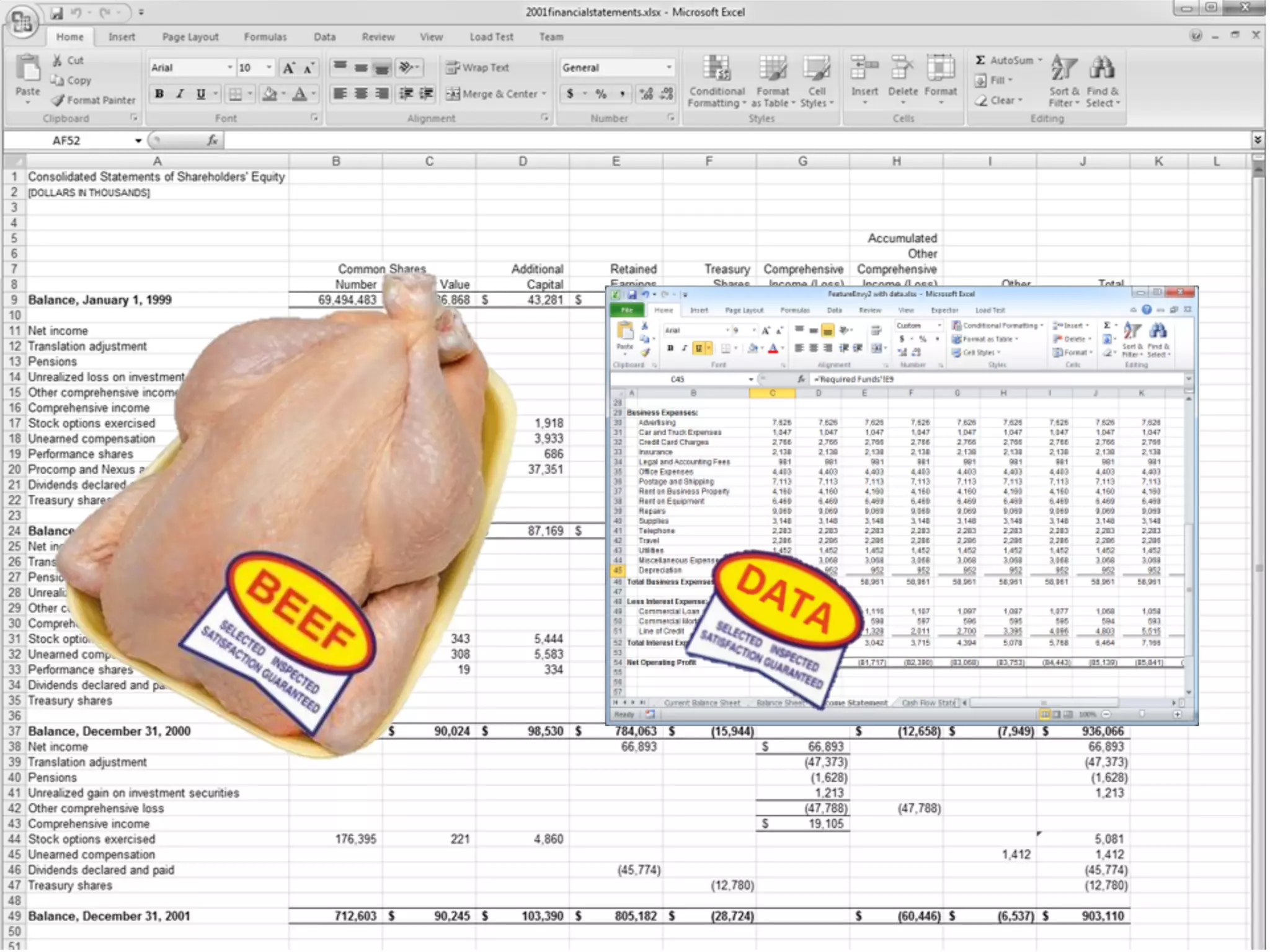The width and height of the screenshot is (1270, 952).
Task: Open the Name Box dropdown arrow
Action: [x=138, y=141]
